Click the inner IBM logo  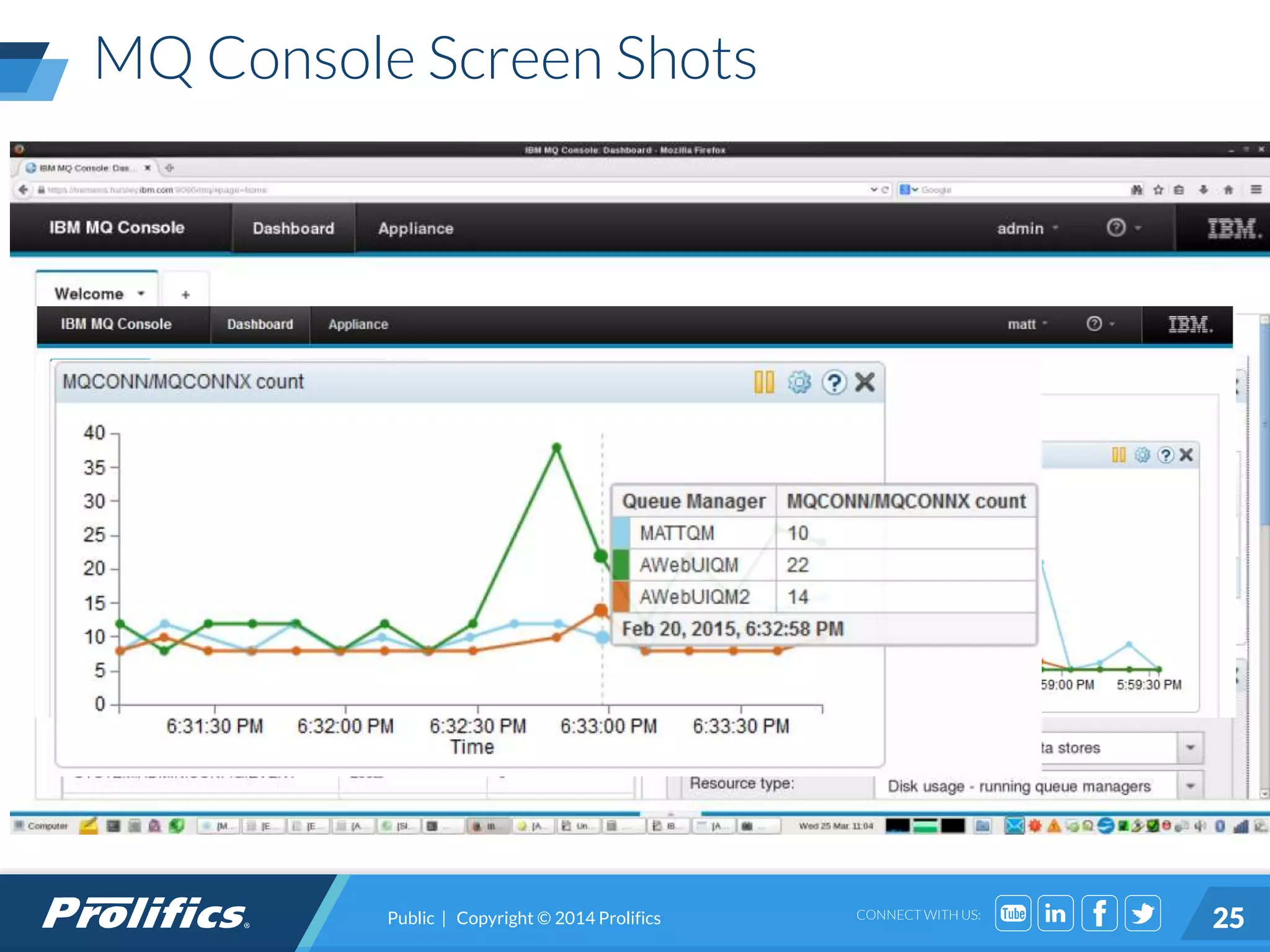coord(1190,324)
